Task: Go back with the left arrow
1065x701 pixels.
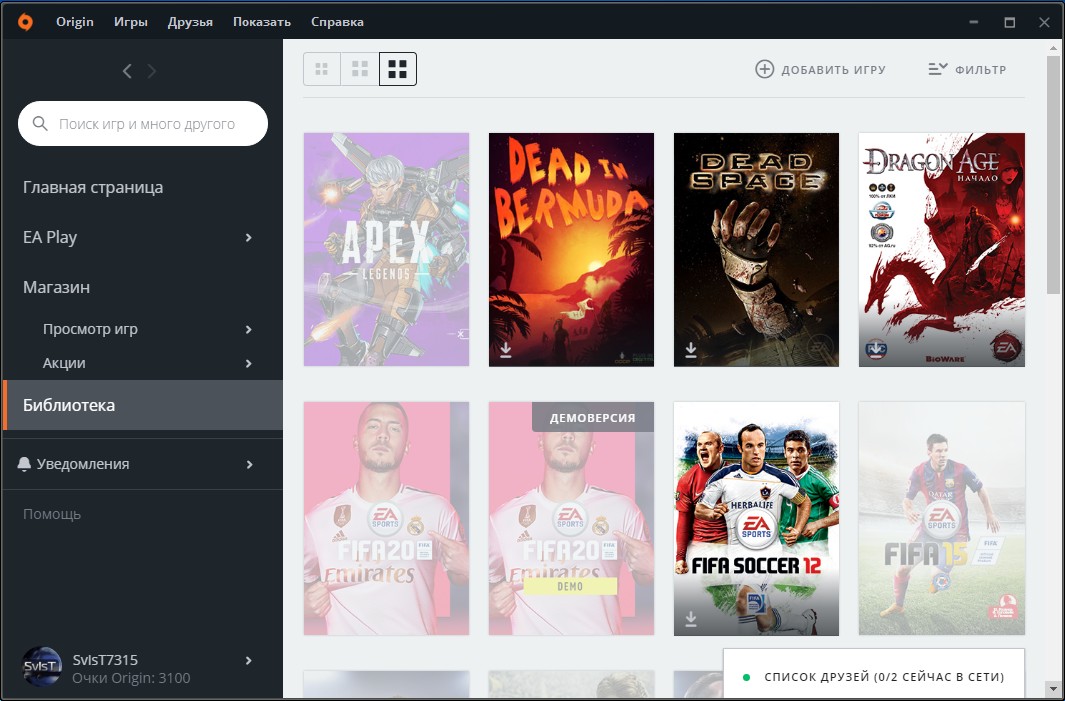Action: click(127, 71)
